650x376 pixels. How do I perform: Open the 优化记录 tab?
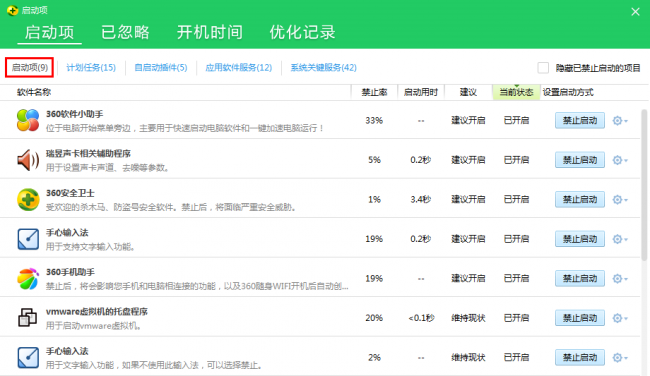(302, 32)
